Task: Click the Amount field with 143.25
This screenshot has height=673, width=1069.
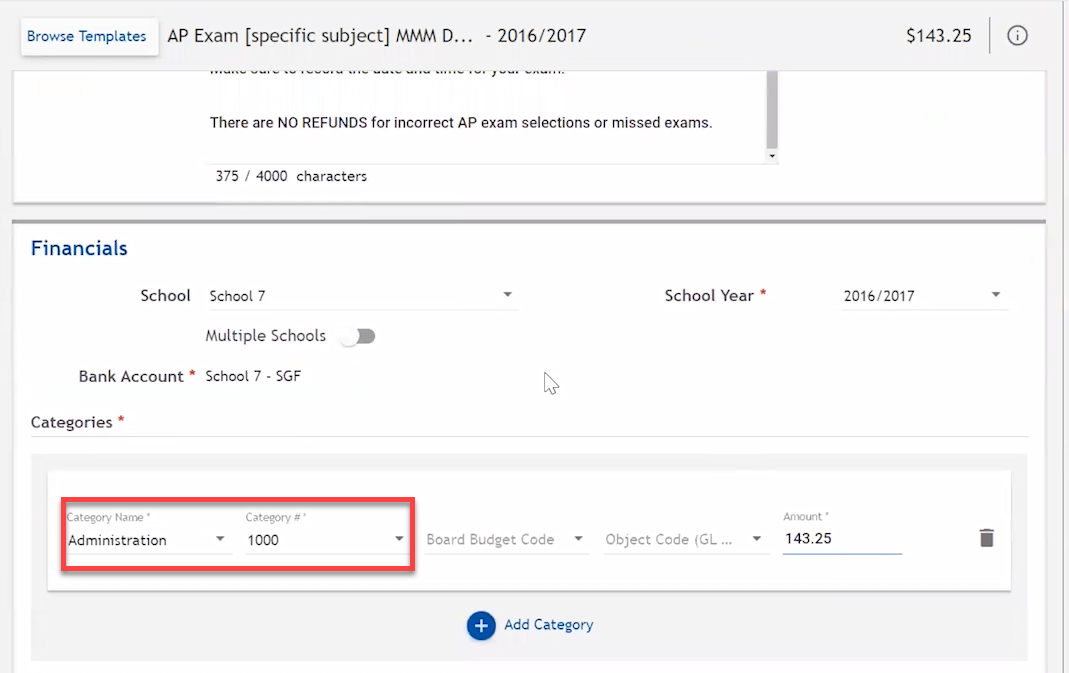Action: (842, 539)
